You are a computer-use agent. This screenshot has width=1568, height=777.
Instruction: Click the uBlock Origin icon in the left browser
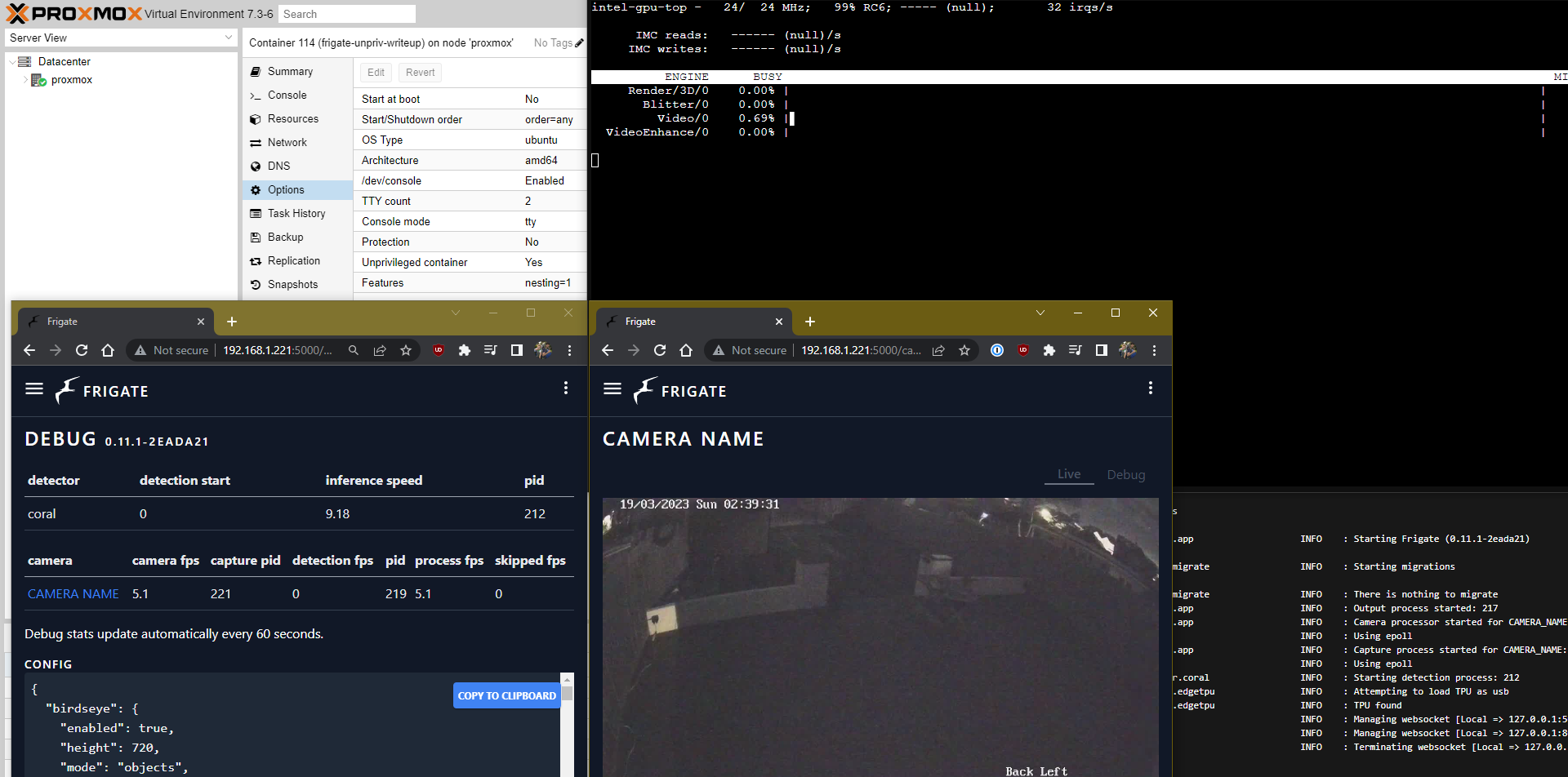tap(439, 350)
